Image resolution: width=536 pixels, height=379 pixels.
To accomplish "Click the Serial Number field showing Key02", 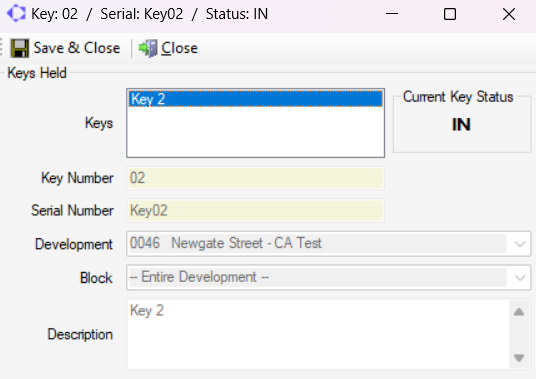I will pos(255,211).
